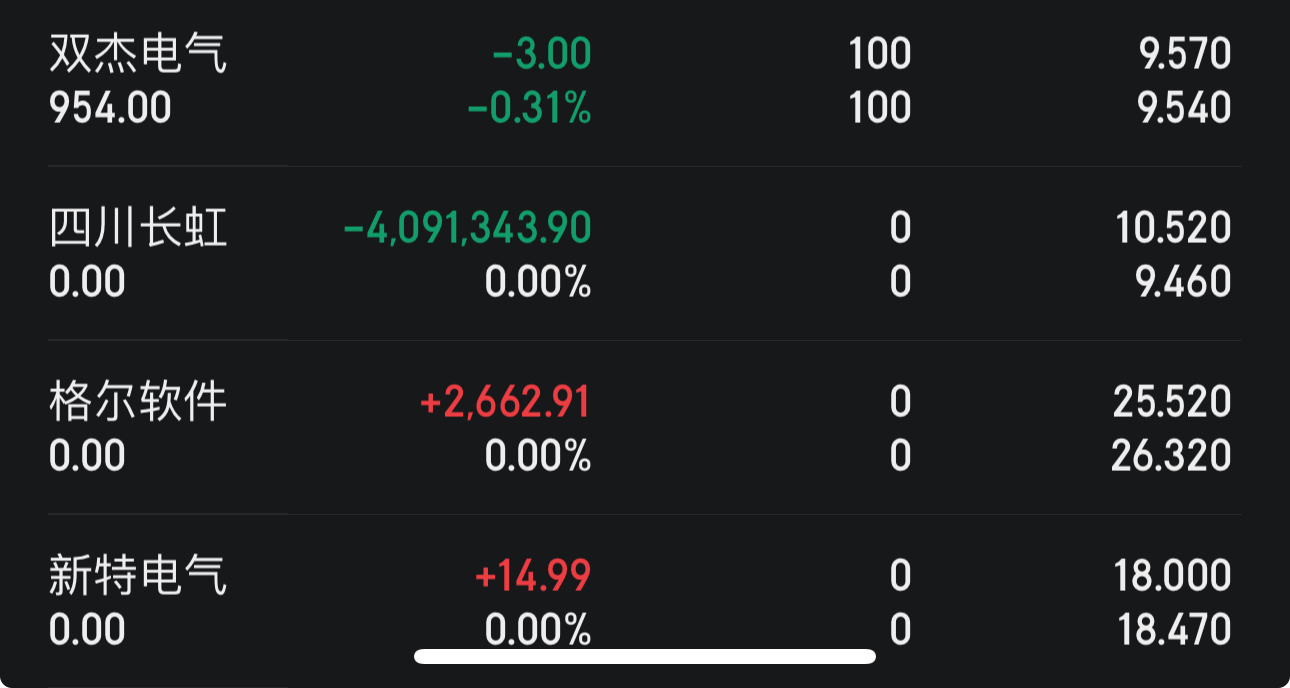
Task: Click the -4,091,343.90 loss value
Action: point(467,228)
